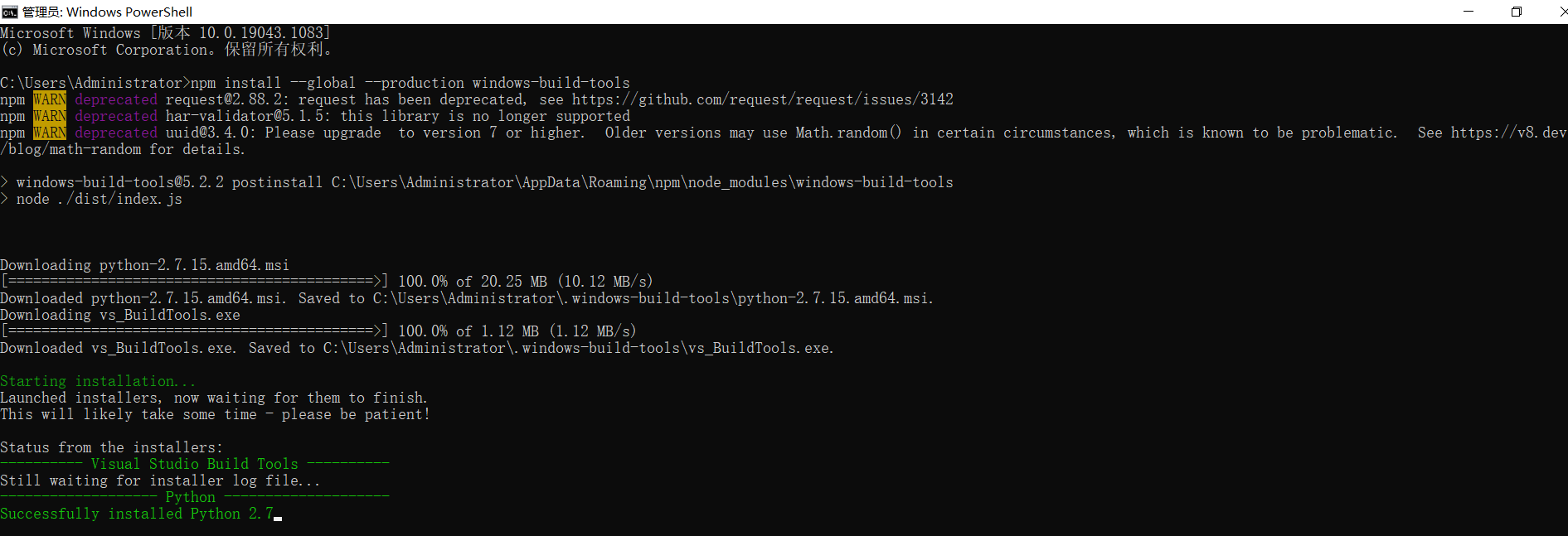The width and height of the screenshot is (1568, 536).
Task: Select the Successfully installed Python 2.7 line
Action: coord(137,514)
